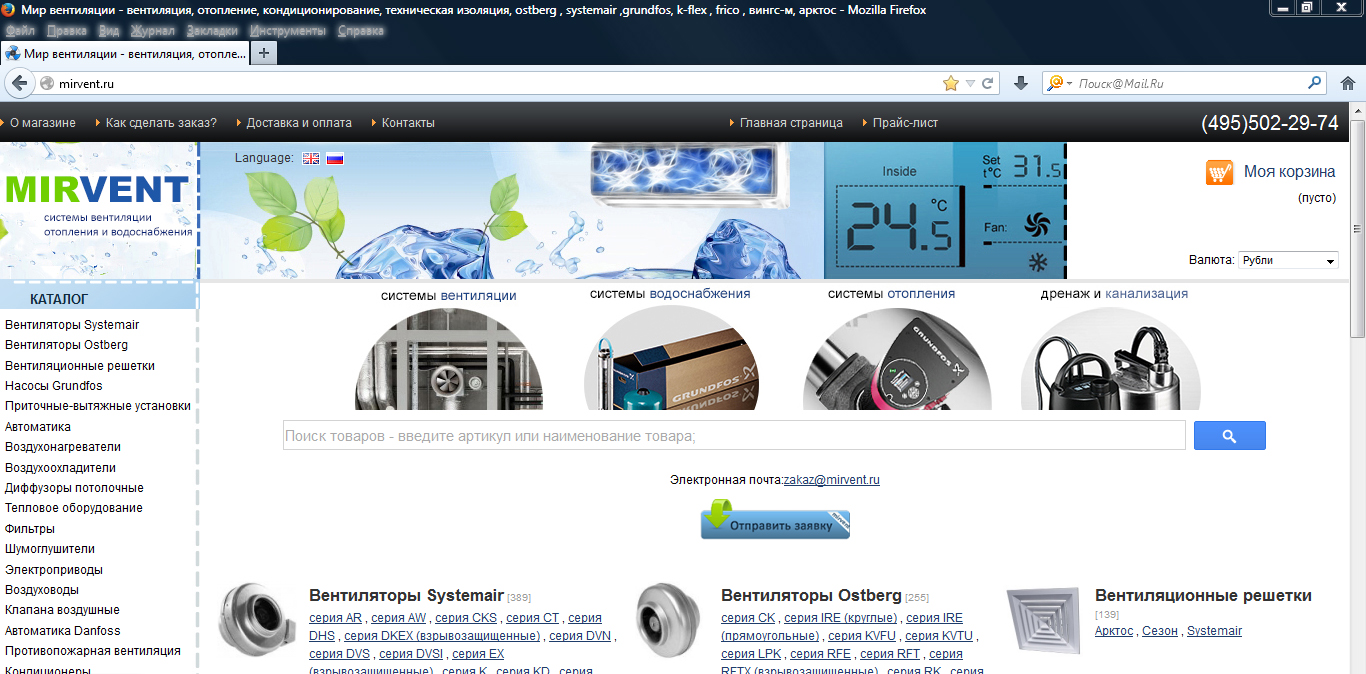Open the Прайс-лист link
The height and width of the screenshot is (674, 1366).
tap(905, 123)
